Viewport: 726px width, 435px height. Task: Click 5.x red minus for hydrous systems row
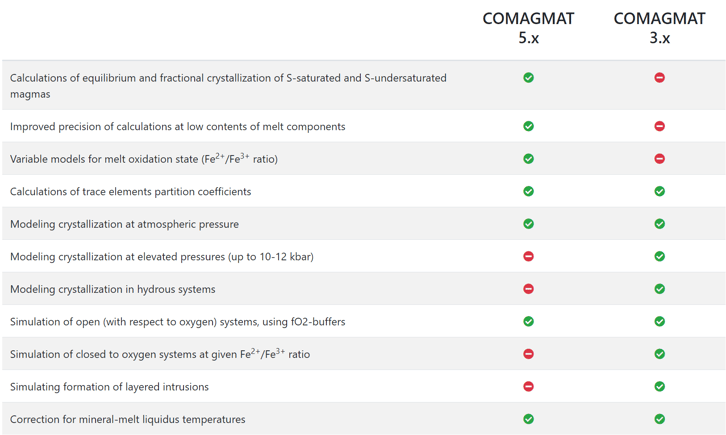coord(528,289)
